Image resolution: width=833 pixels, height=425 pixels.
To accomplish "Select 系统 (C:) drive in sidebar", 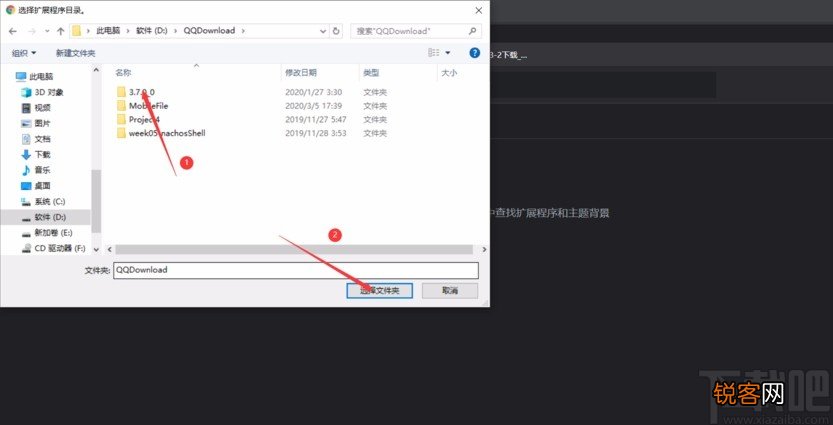I will (50, 201).
